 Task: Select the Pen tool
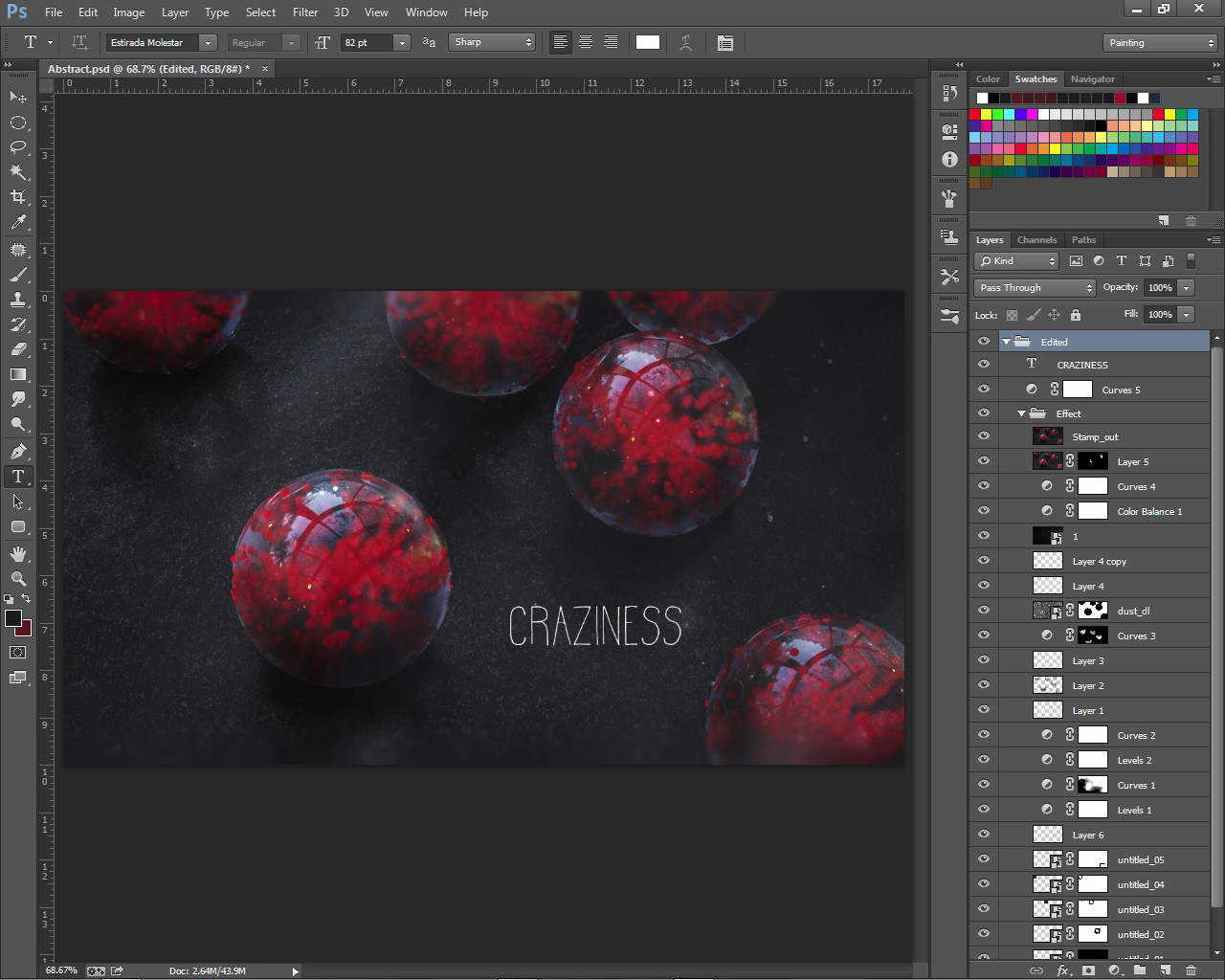[x=18, y=452]
